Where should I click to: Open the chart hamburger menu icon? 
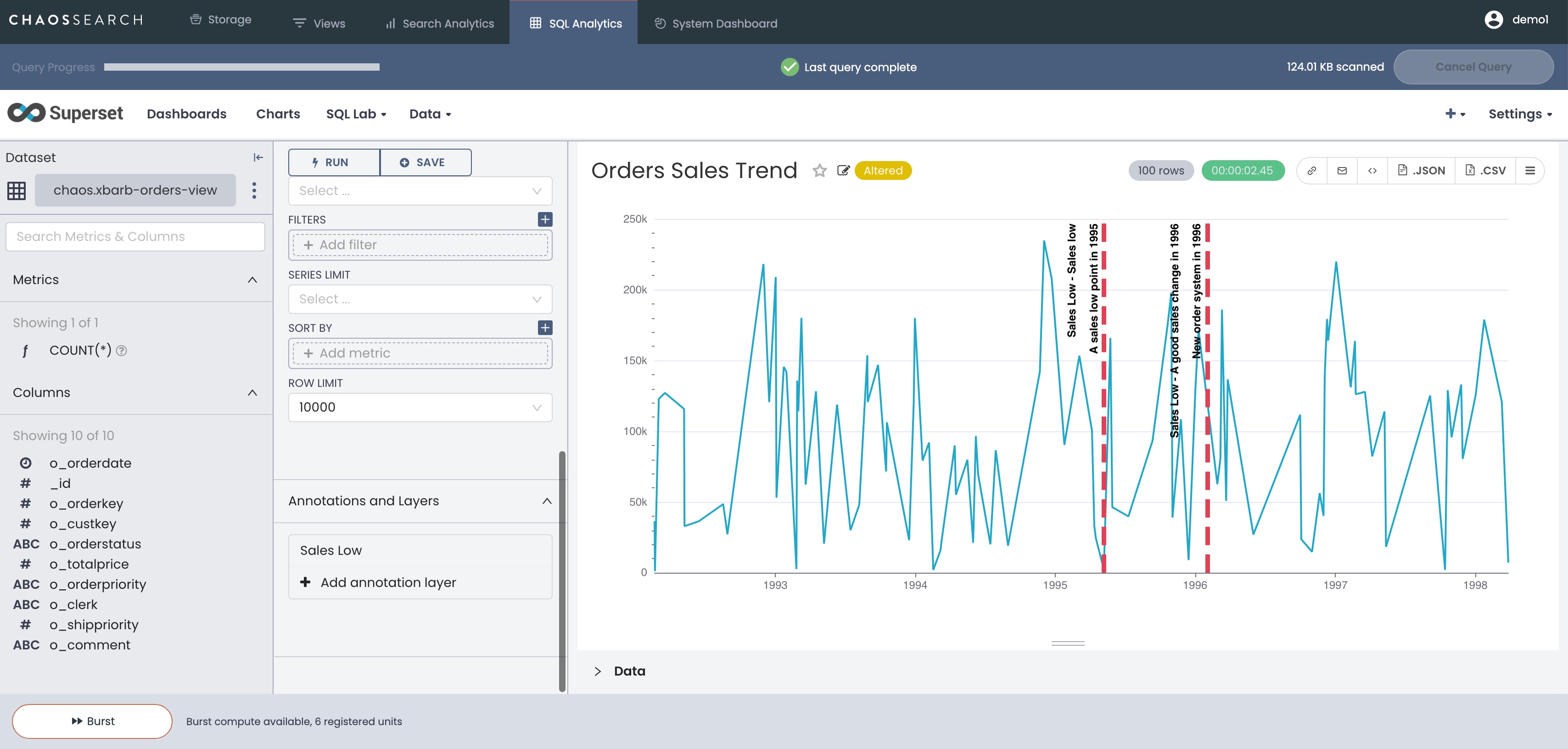coord(1529,171)
